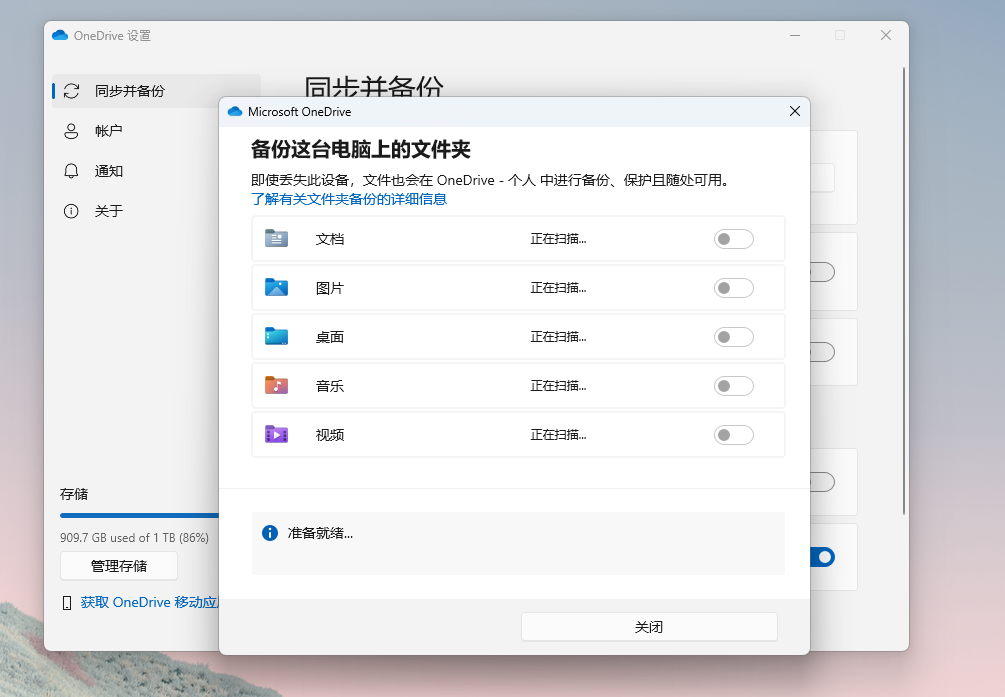Click the 存储 heading in sidebar
Screen dimensions: 1005x697
(x=74, y=494)
